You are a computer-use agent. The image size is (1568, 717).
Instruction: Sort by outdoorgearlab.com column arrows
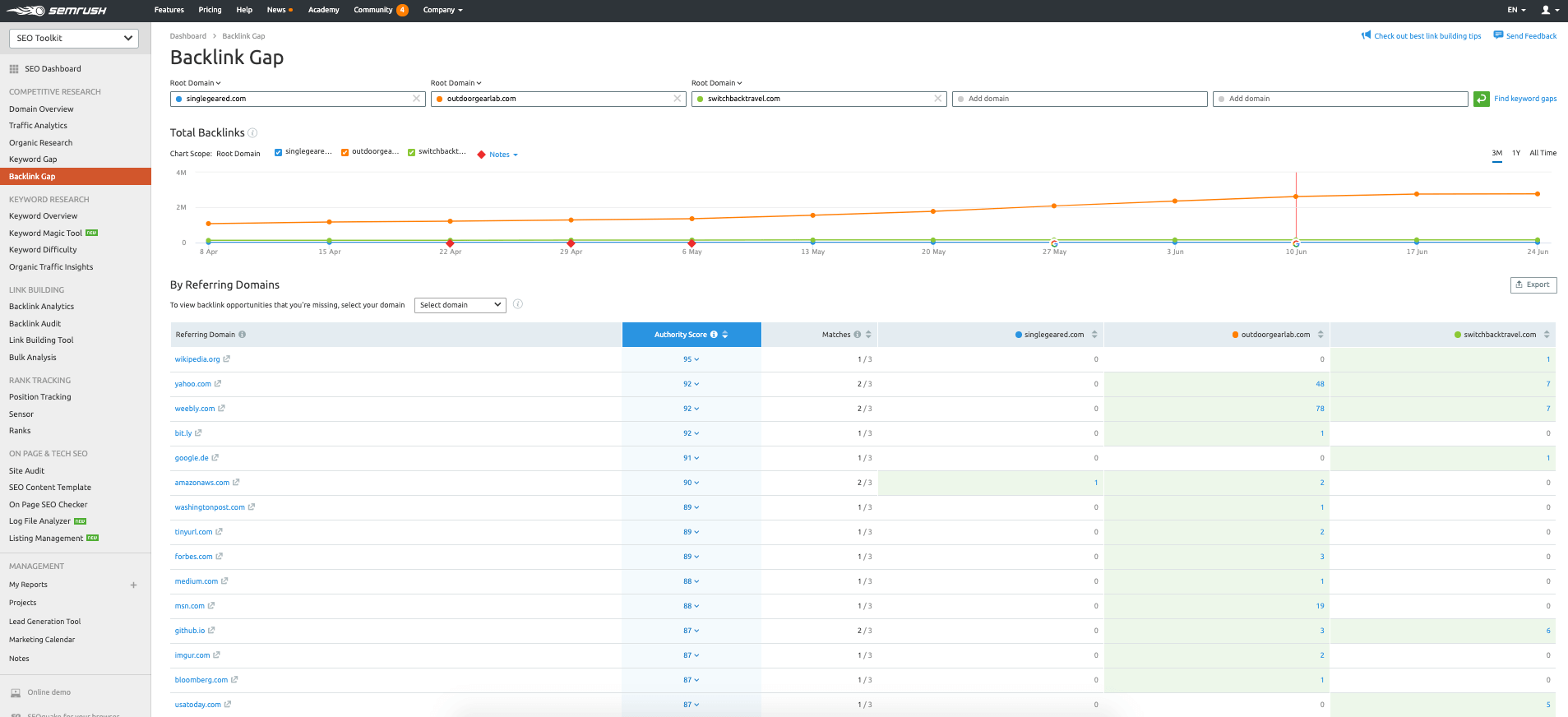[1321, 335]
